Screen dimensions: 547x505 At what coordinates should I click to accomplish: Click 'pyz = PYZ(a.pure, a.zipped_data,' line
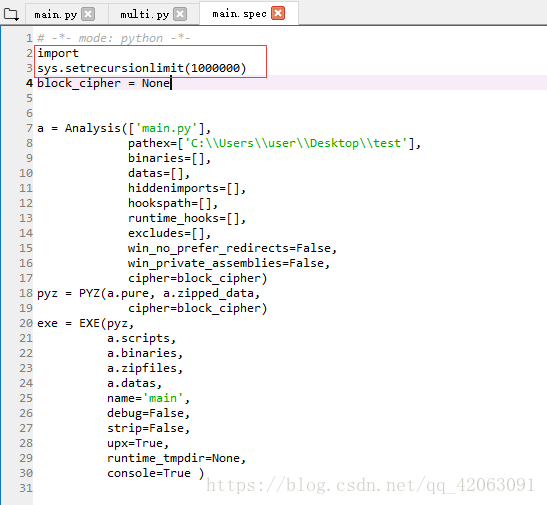(x=149, y=293)
